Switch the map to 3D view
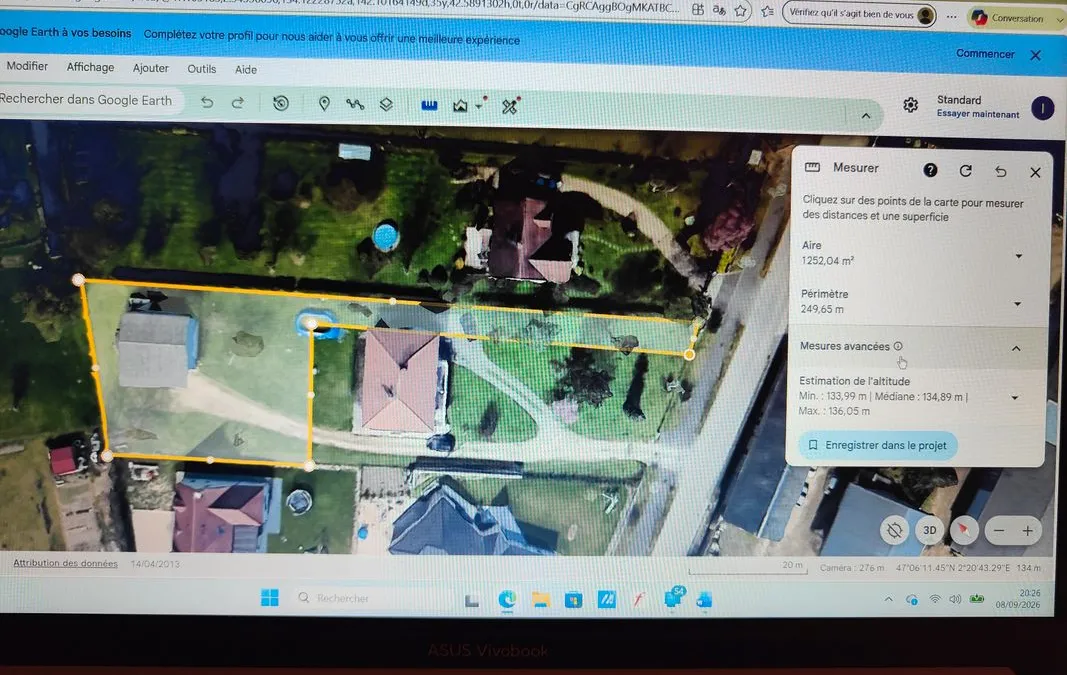The height and width of the screenshot is (675, 1067). point(930,530)
